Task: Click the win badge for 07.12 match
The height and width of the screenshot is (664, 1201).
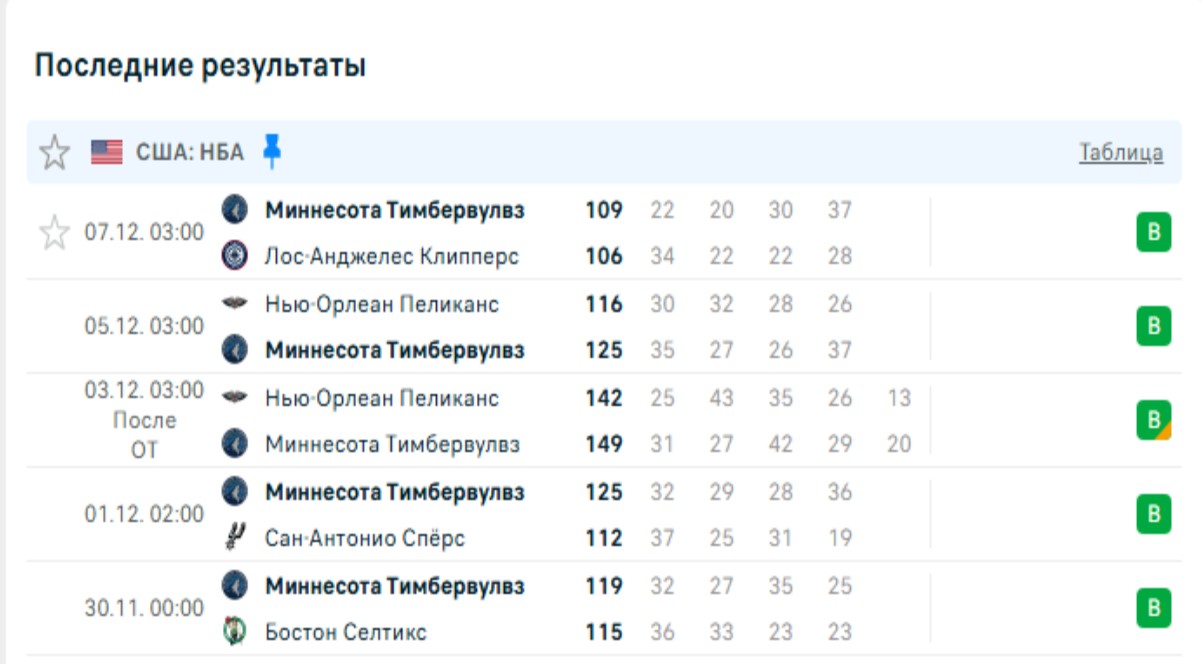Action: click(1153, 234)
